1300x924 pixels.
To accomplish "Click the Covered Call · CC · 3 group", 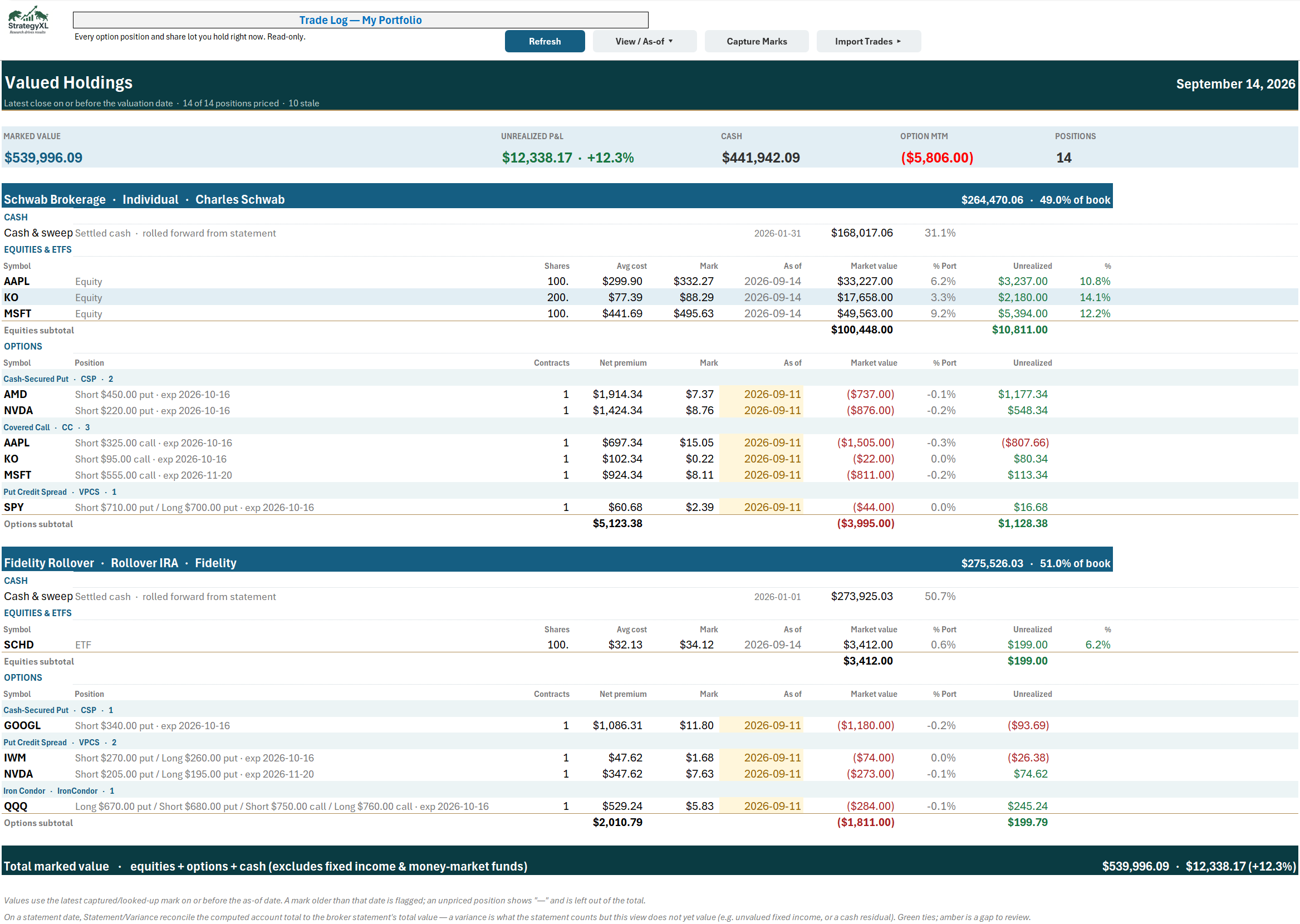I will tap(47, 427).
